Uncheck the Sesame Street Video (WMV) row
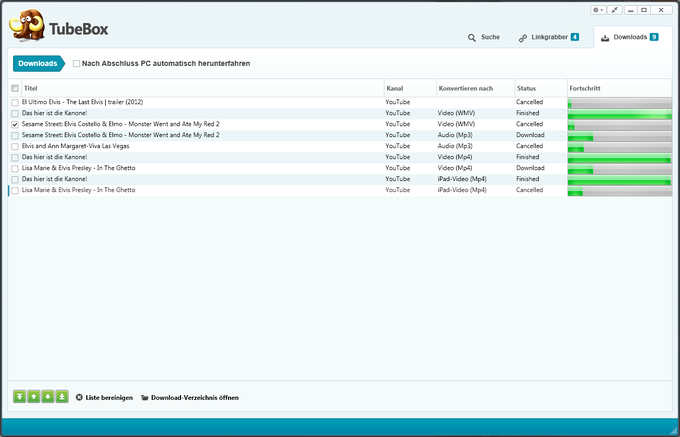 tap(15, 124)
